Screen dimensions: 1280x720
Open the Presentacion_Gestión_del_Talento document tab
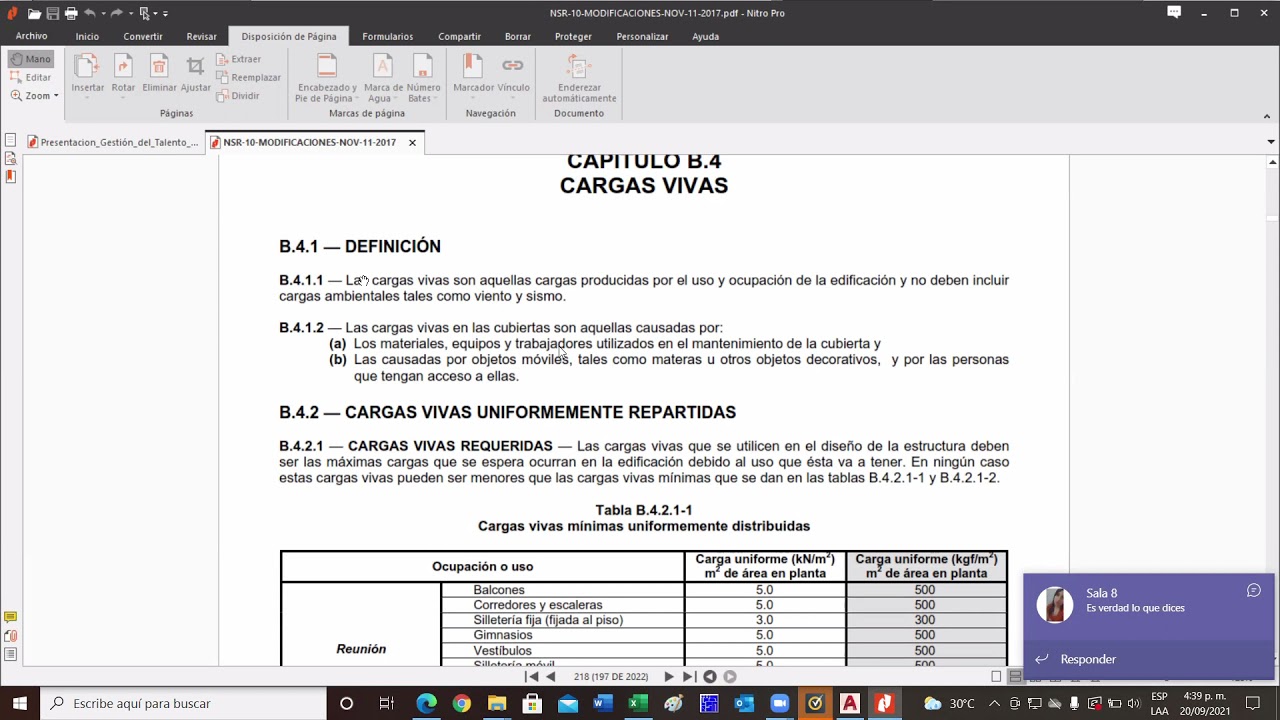pyautogui.click(x=113, y=142)
